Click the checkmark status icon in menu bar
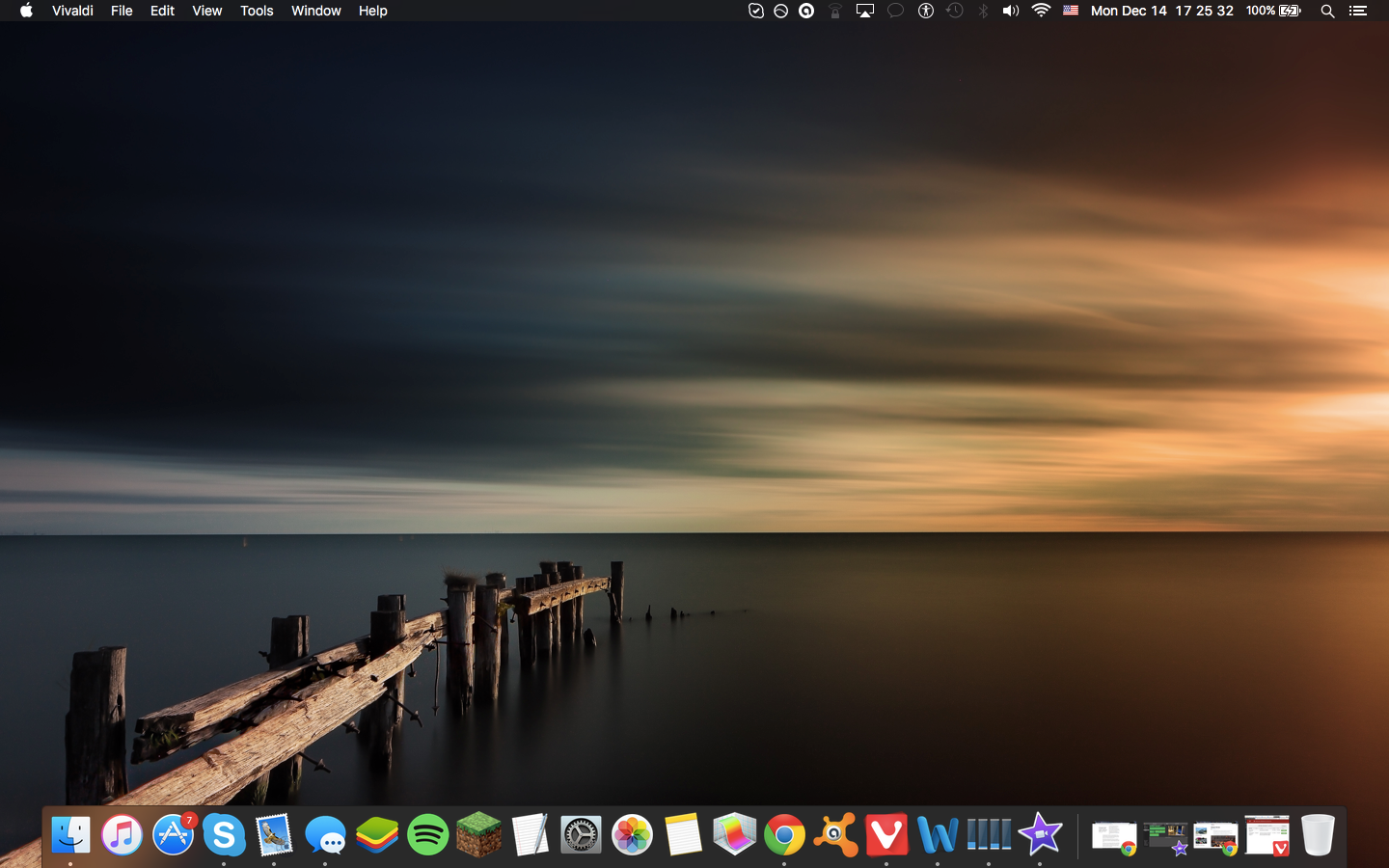 point(756,11)
